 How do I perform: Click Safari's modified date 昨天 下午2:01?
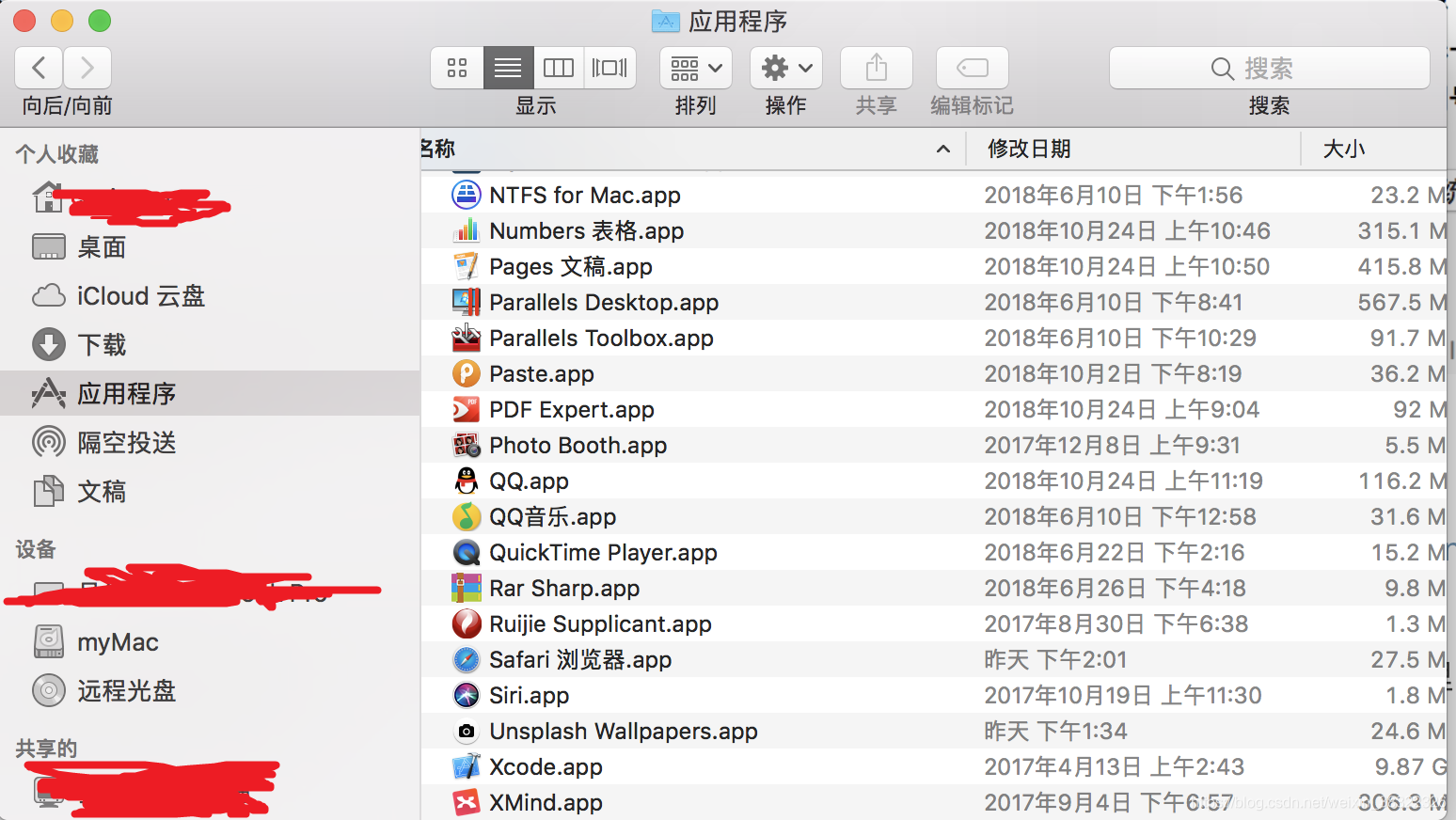[1055, 659]
